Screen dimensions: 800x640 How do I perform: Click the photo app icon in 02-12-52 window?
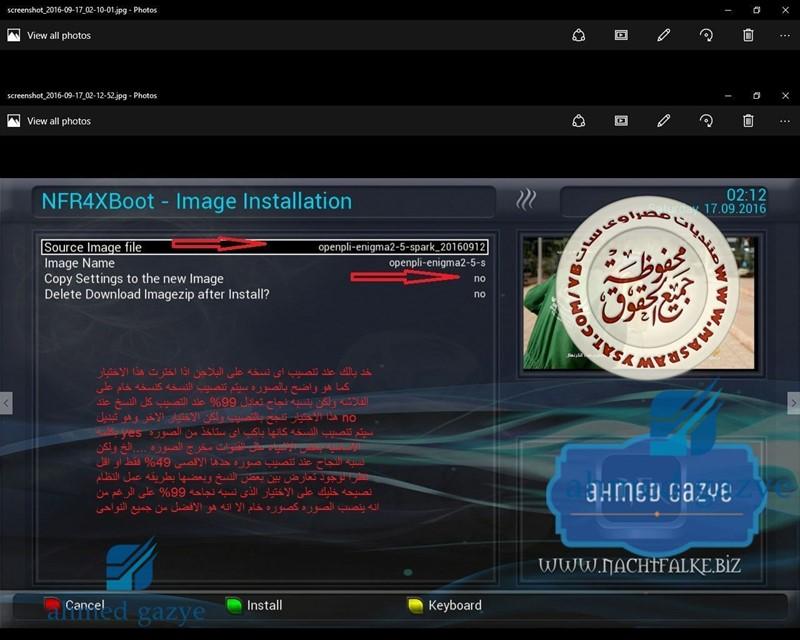coord(14,121)
